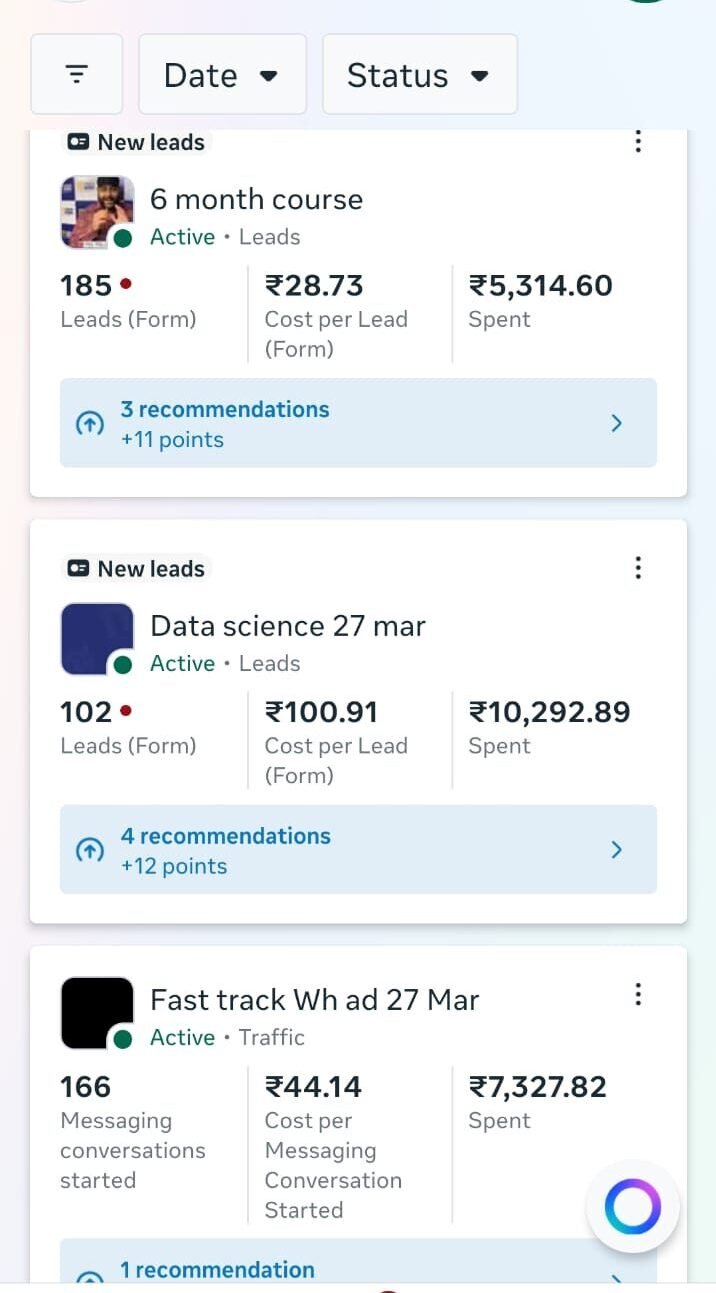Open more options for 6 month course
716x1293 pixels.
click(x=638, y=142)
